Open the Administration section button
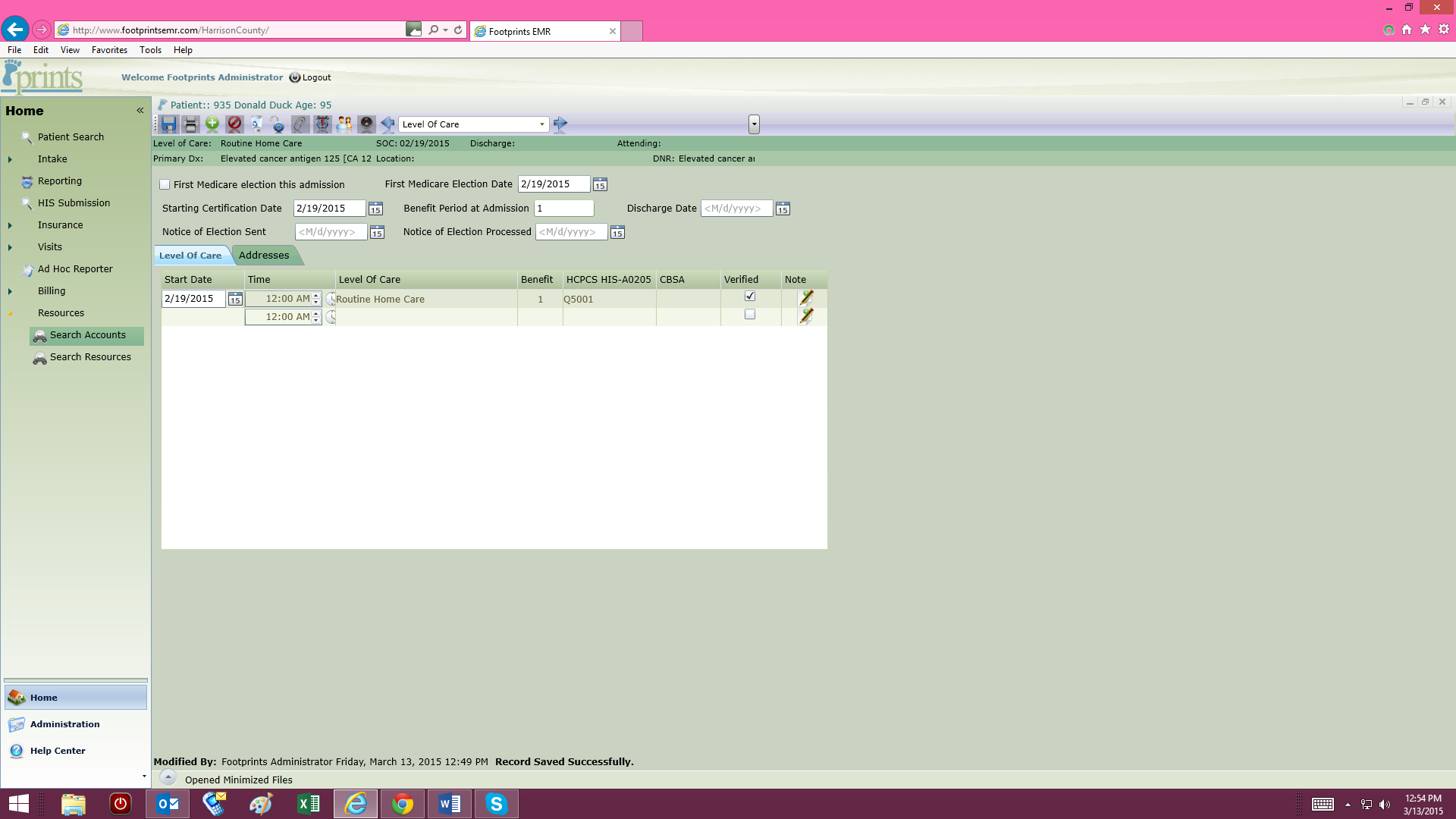The height and width of the screenshot is (819, 1456). click(x=65, y=724)
